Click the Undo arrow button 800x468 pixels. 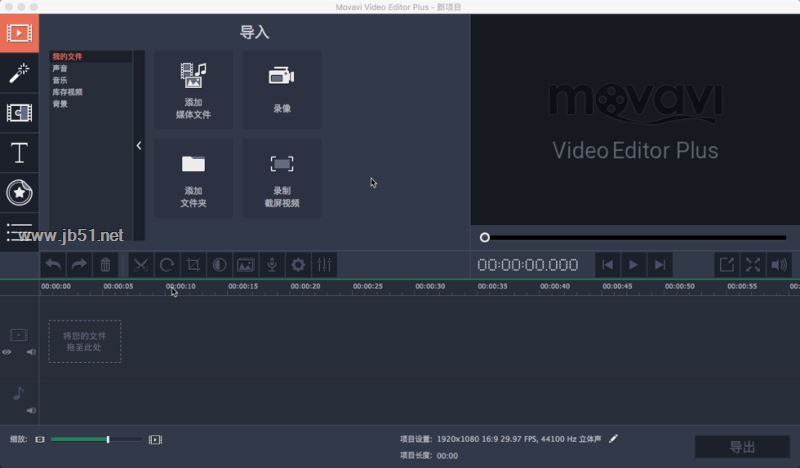click(x=54, y=265)
